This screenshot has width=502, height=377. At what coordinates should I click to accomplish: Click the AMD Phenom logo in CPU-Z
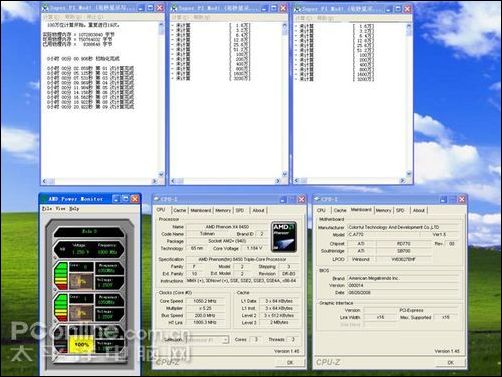pos(284,236)
